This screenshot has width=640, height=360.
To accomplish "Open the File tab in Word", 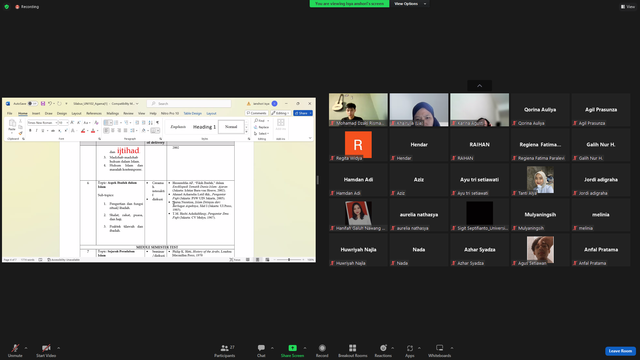I will tap(10, 113).
